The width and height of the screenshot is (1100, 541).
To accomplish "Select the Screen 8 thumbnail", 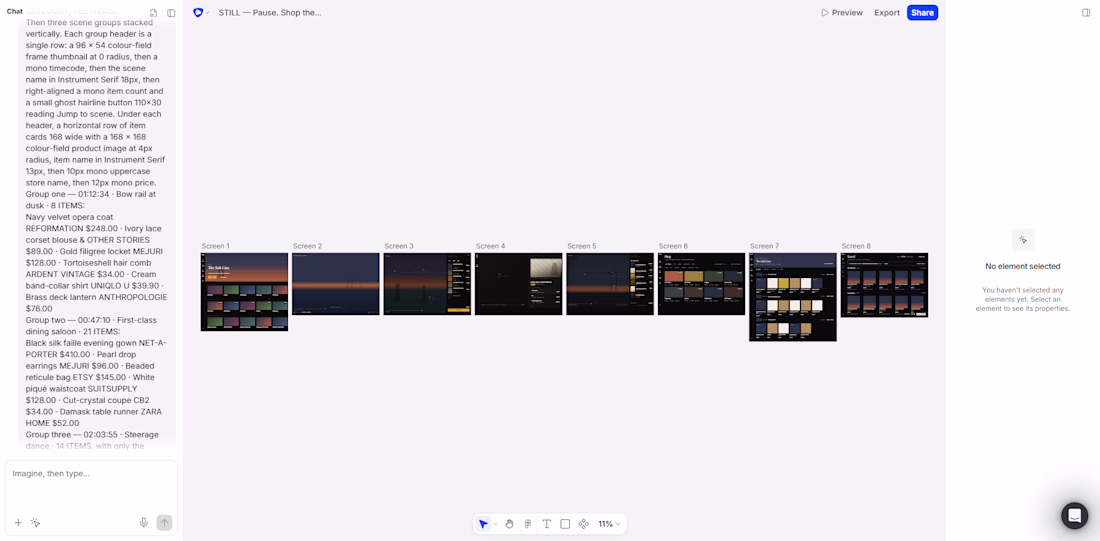I will (885, 285).
